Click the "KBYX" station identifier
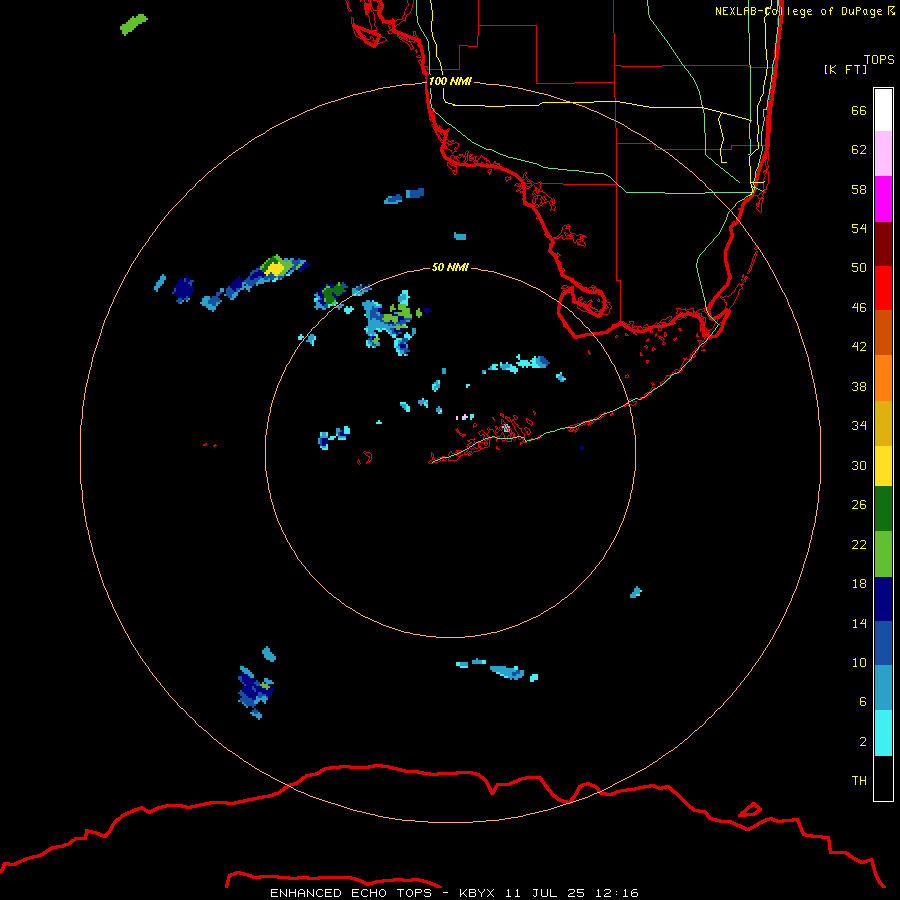 pyautogui.click(x=477, y=893)
